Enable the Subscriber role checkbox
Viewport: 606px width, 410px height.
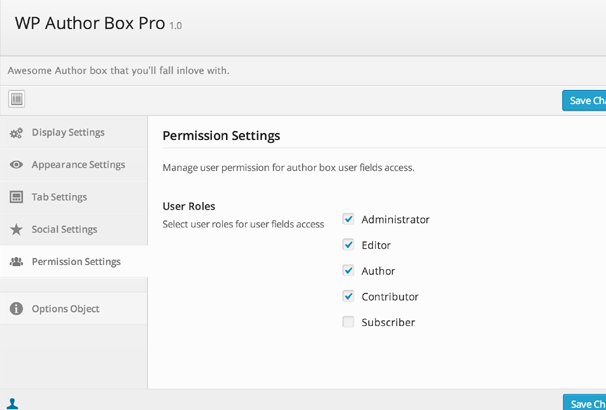click(348, 322)
